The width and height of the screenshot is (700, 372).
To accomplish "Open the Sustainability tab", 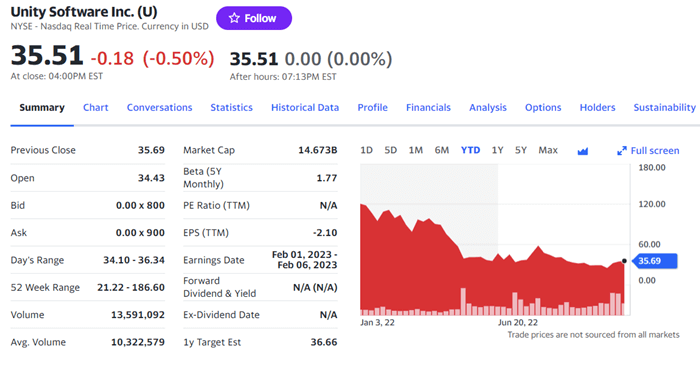I will point(664,108).
